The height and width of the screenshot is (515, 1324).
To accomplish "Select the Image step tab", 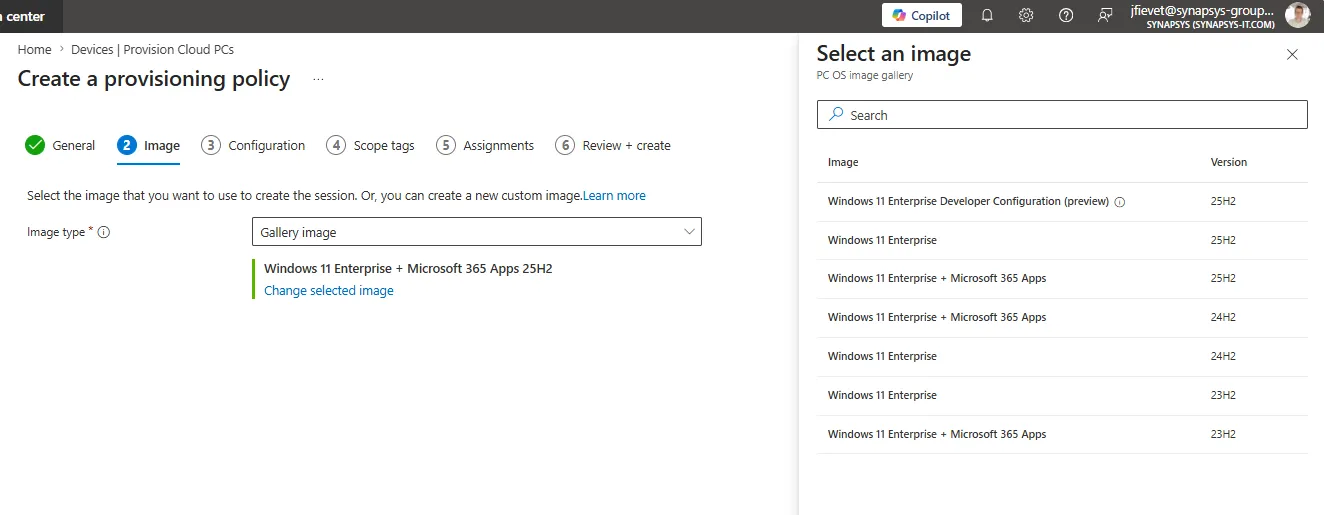I will pos(148,145).
